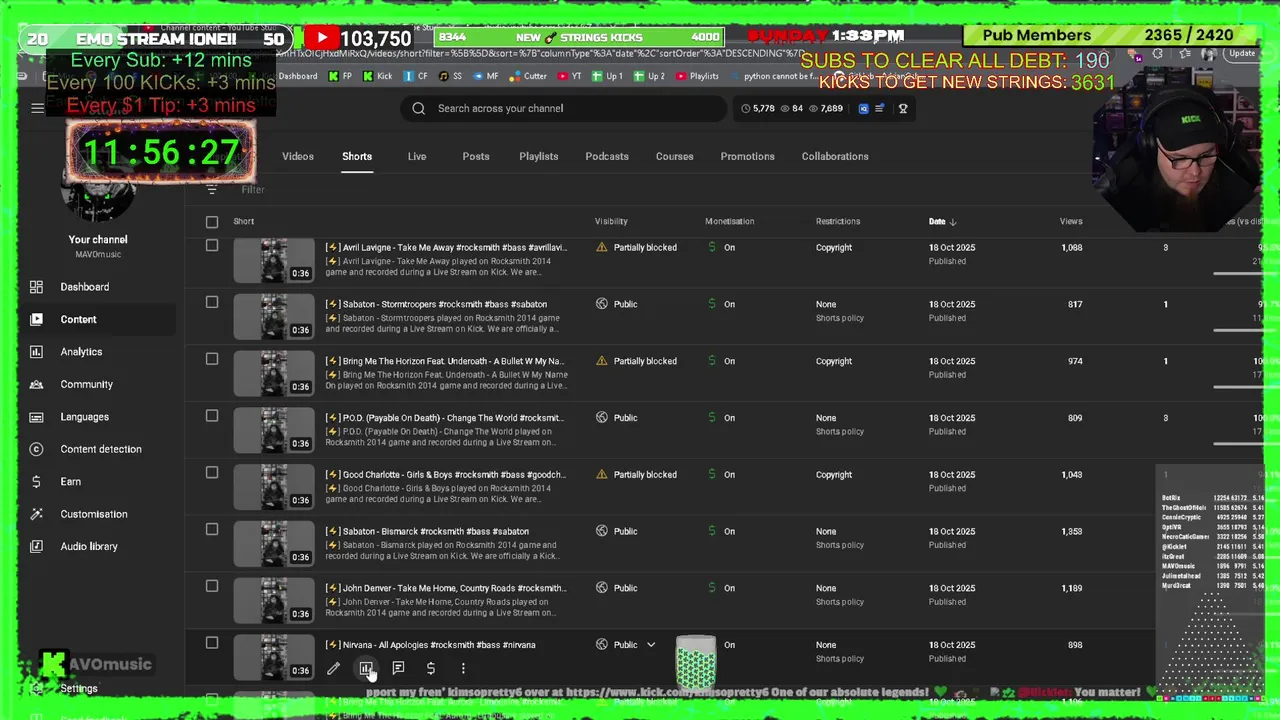This screenshot has height=720, width=1280.
Task: Click monetisation dollar icon on Sabaton Bismarck row
Action: click(x=713, y=531)
